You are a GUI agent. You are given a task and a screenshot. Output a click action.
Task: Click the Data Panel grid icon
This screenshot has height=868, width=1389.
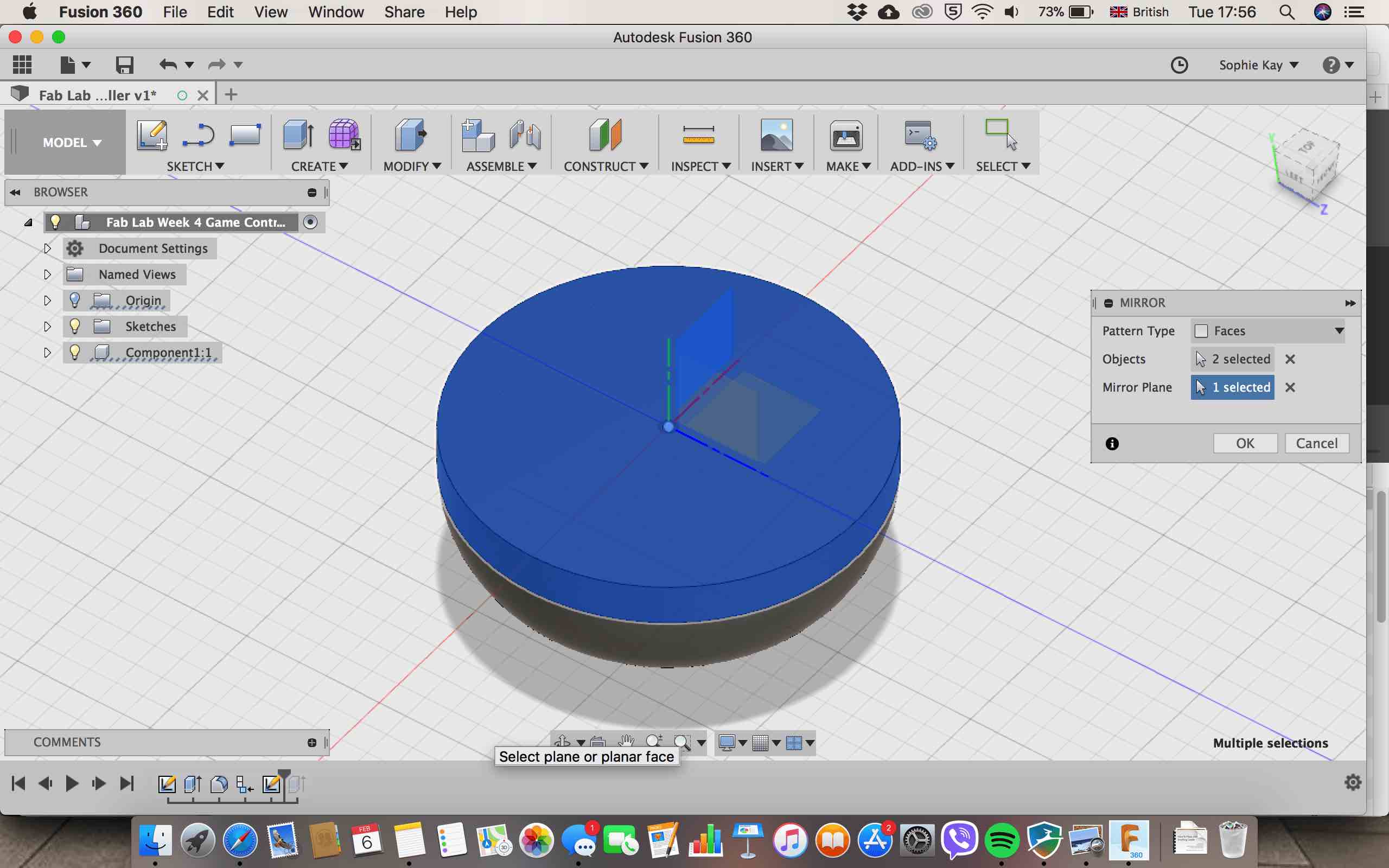(22, 65)
